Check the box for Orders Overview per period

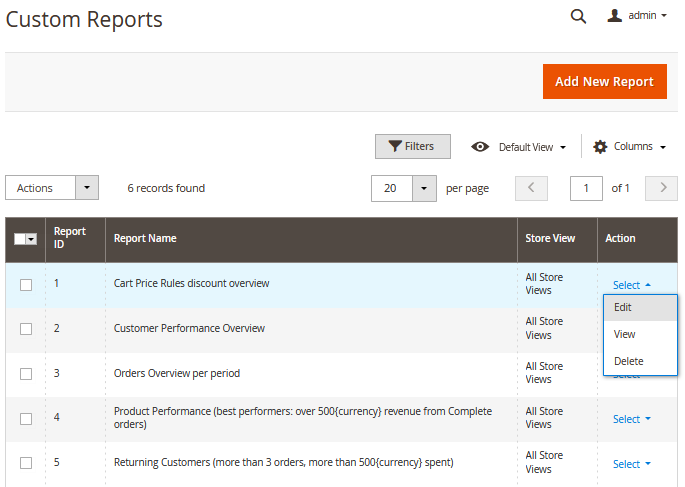click(26, 374)
